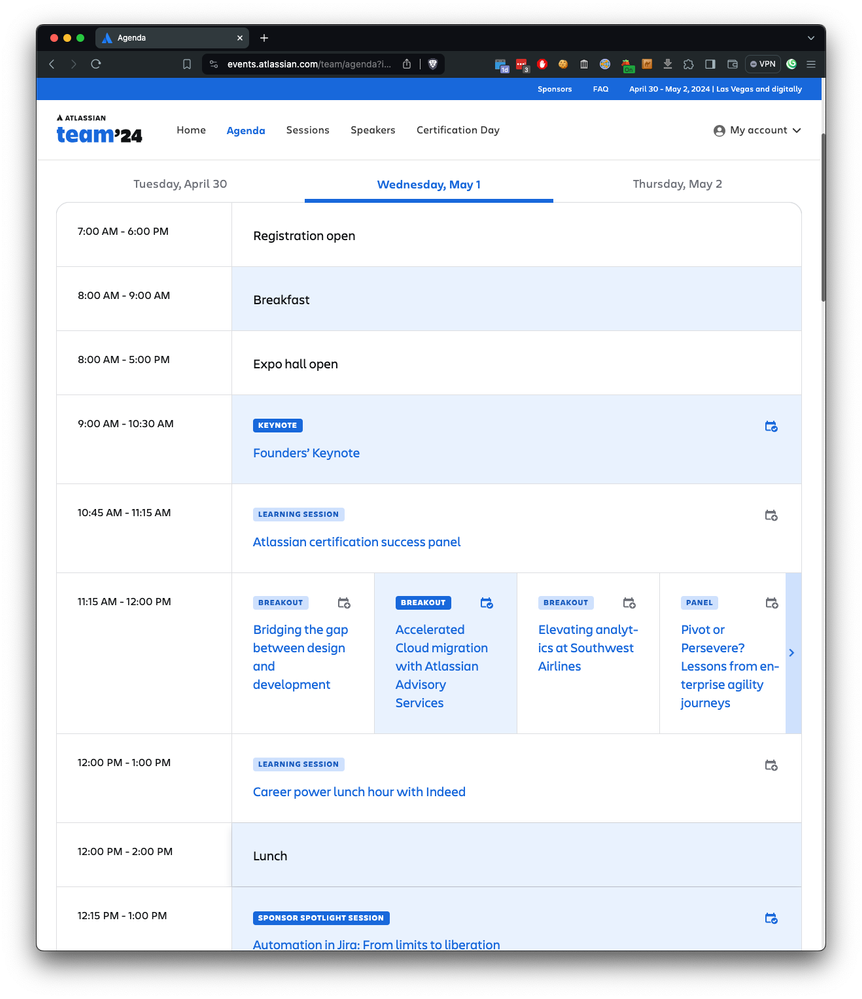
Task: Show next sessions with right chevron arrow
Action: click(x=792, y=653)
